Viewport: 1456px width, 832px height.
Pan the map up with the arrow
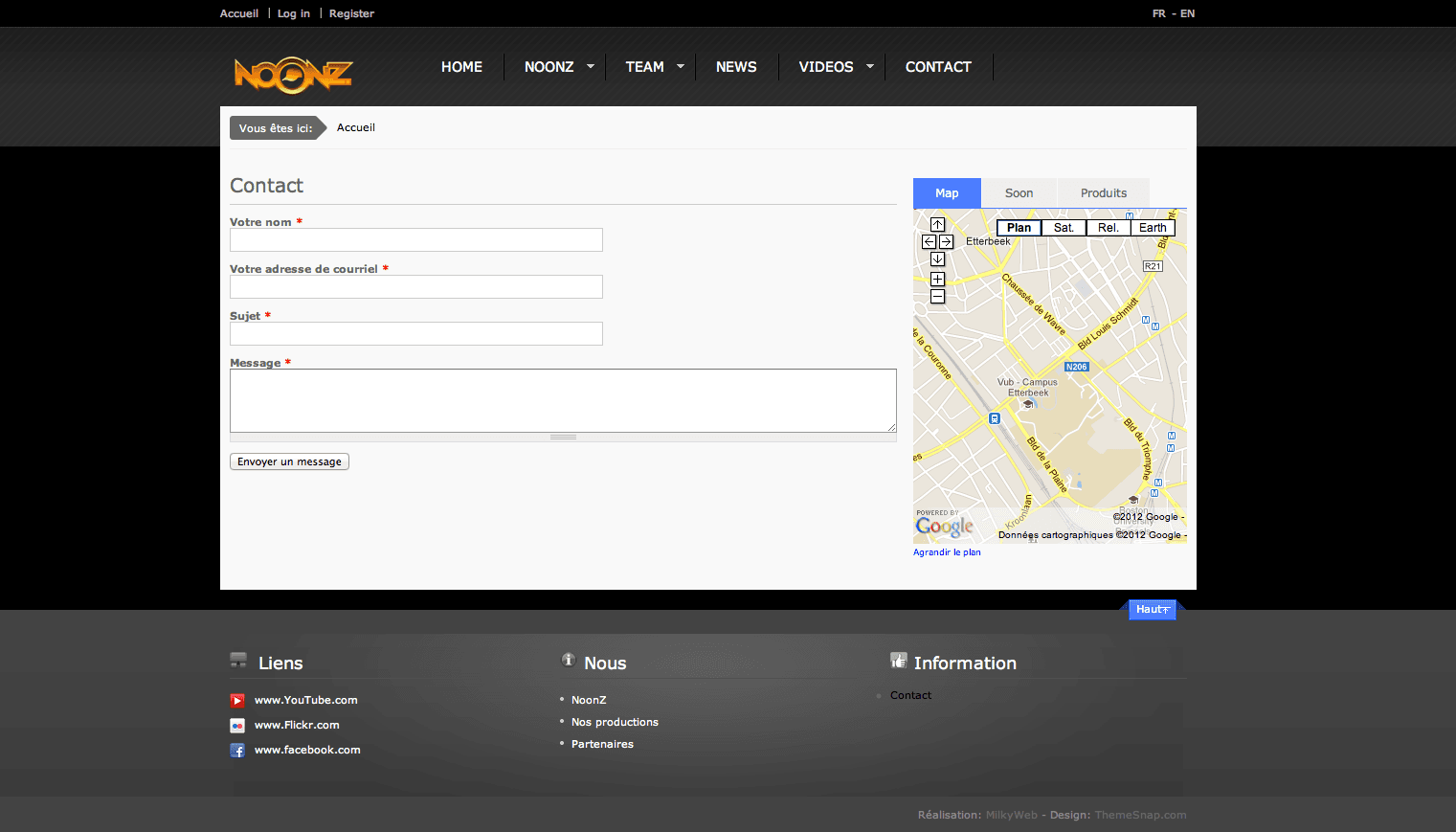click(937, 225)
